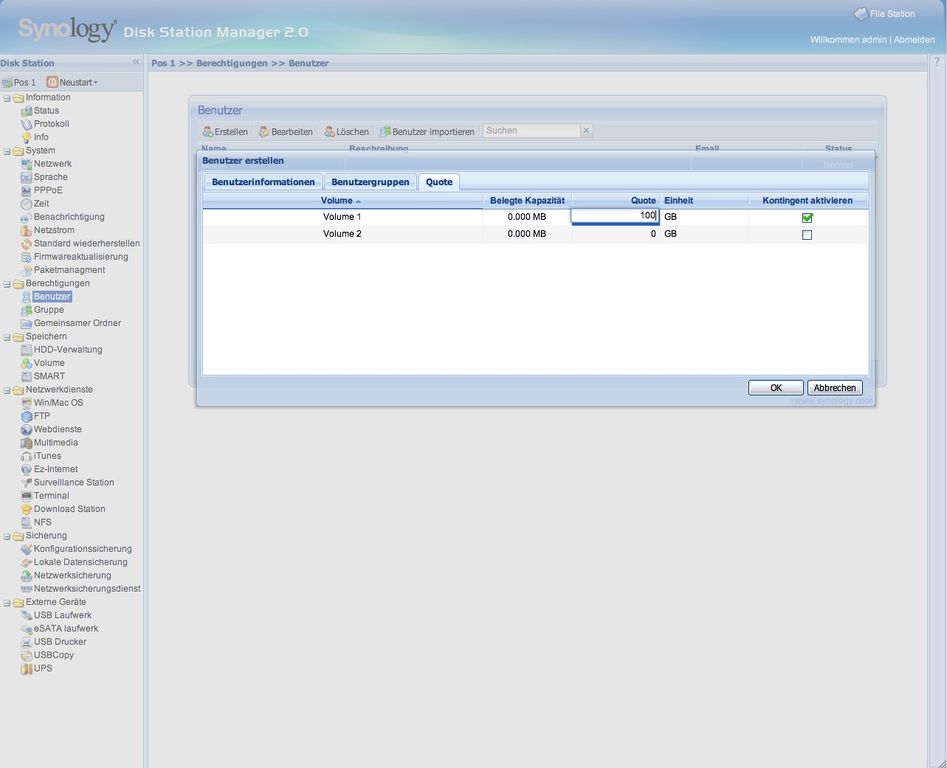947x768 pixels.
Task: Click the File Station icon
Action: 860,14
